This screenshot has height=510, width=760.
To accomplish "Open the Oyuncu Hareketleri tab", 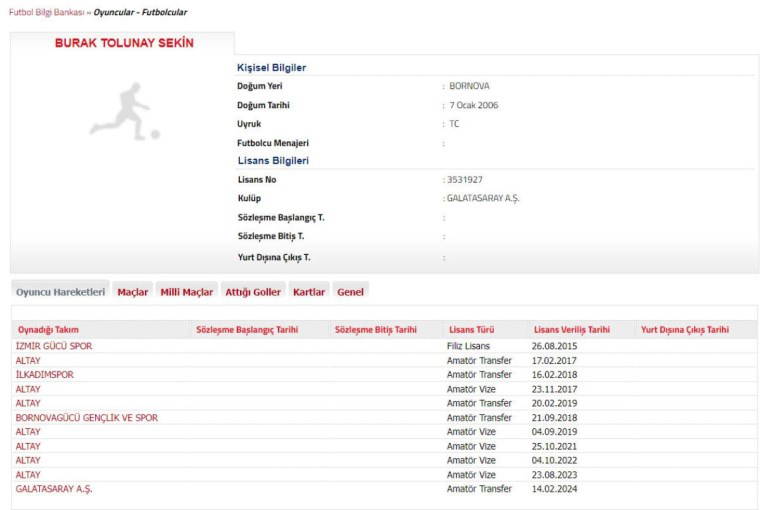I will [60, 292].
